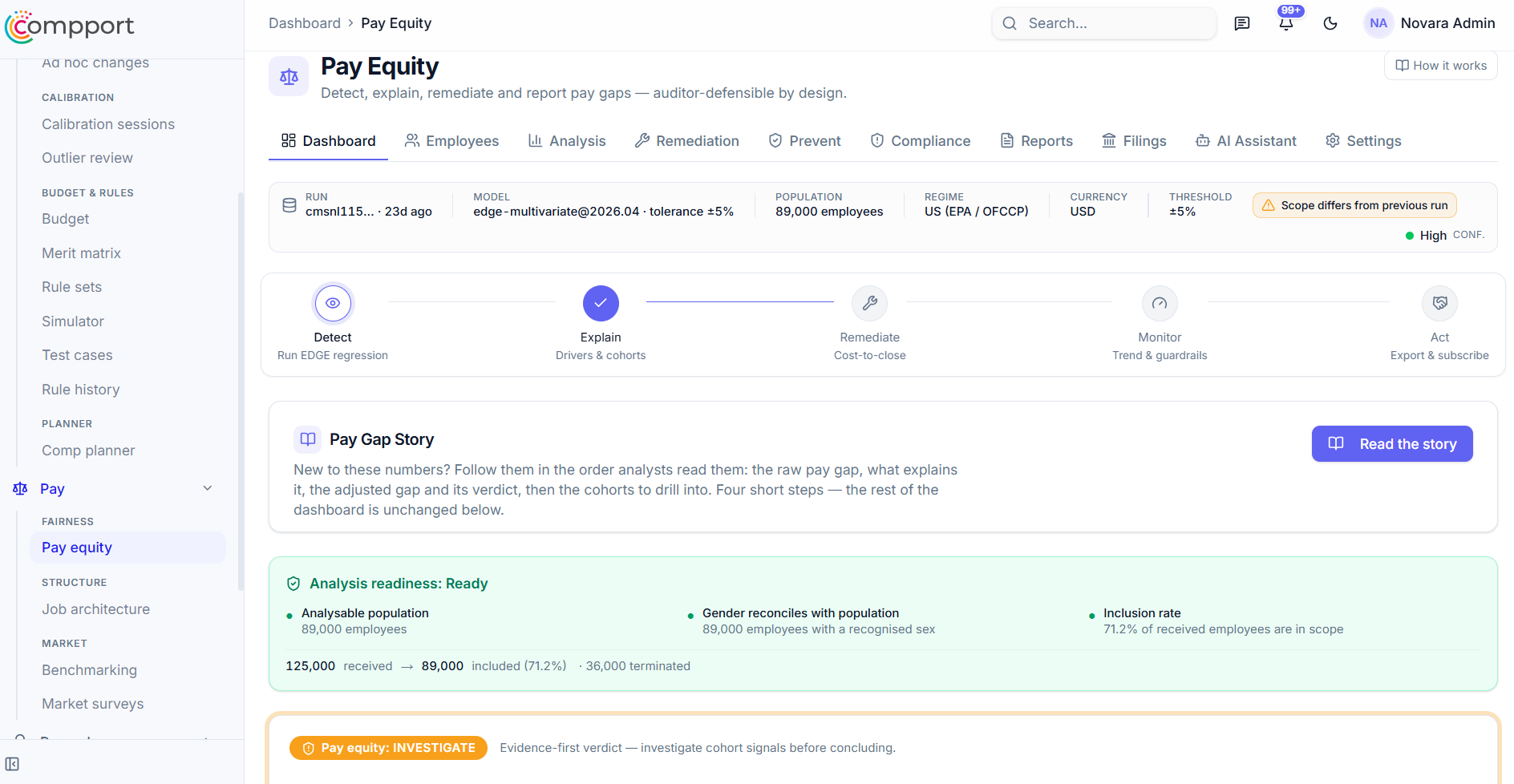This screenshot has height=784, width=1514.
Task: Open the notifications bell
Action: 1286,23
